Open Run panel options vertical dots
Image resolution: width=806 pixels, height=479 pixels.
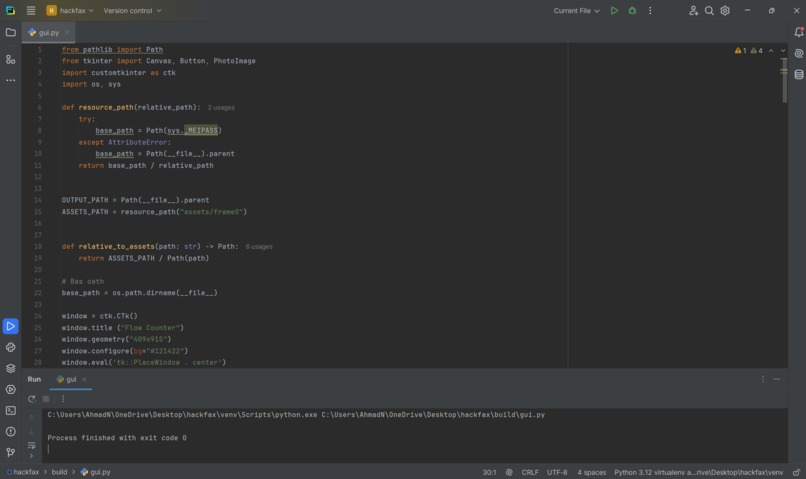tap(763, 379)
